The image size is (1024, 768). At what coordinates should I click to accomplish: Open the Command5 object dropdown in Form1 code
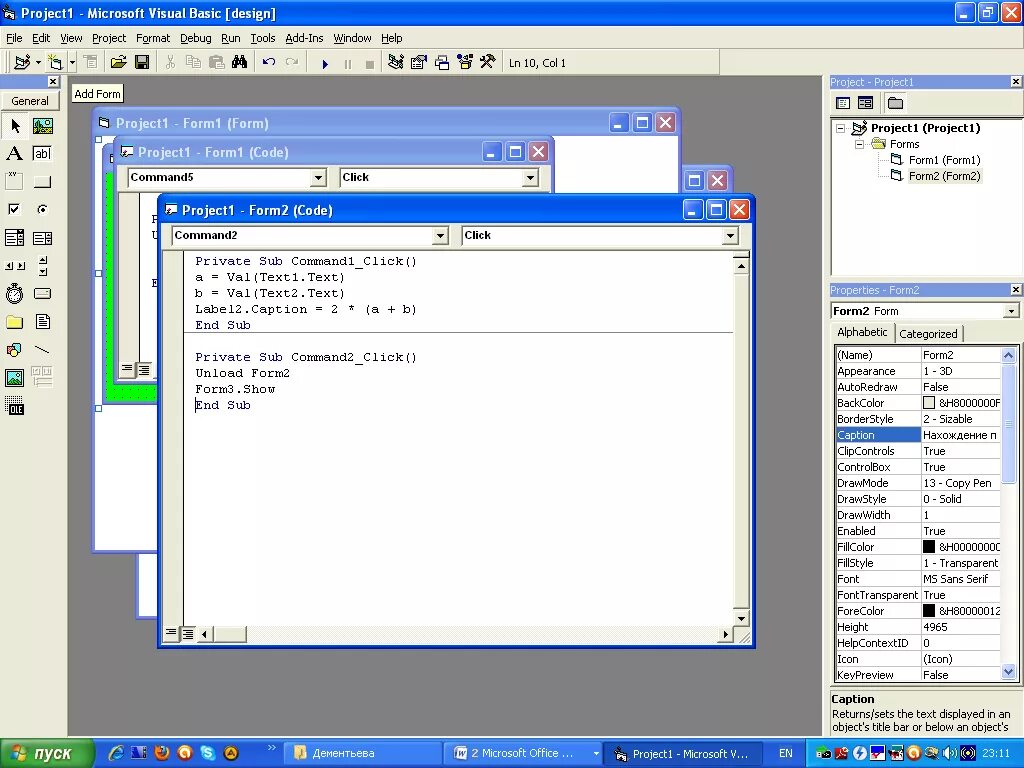click(x=318, y=178)
